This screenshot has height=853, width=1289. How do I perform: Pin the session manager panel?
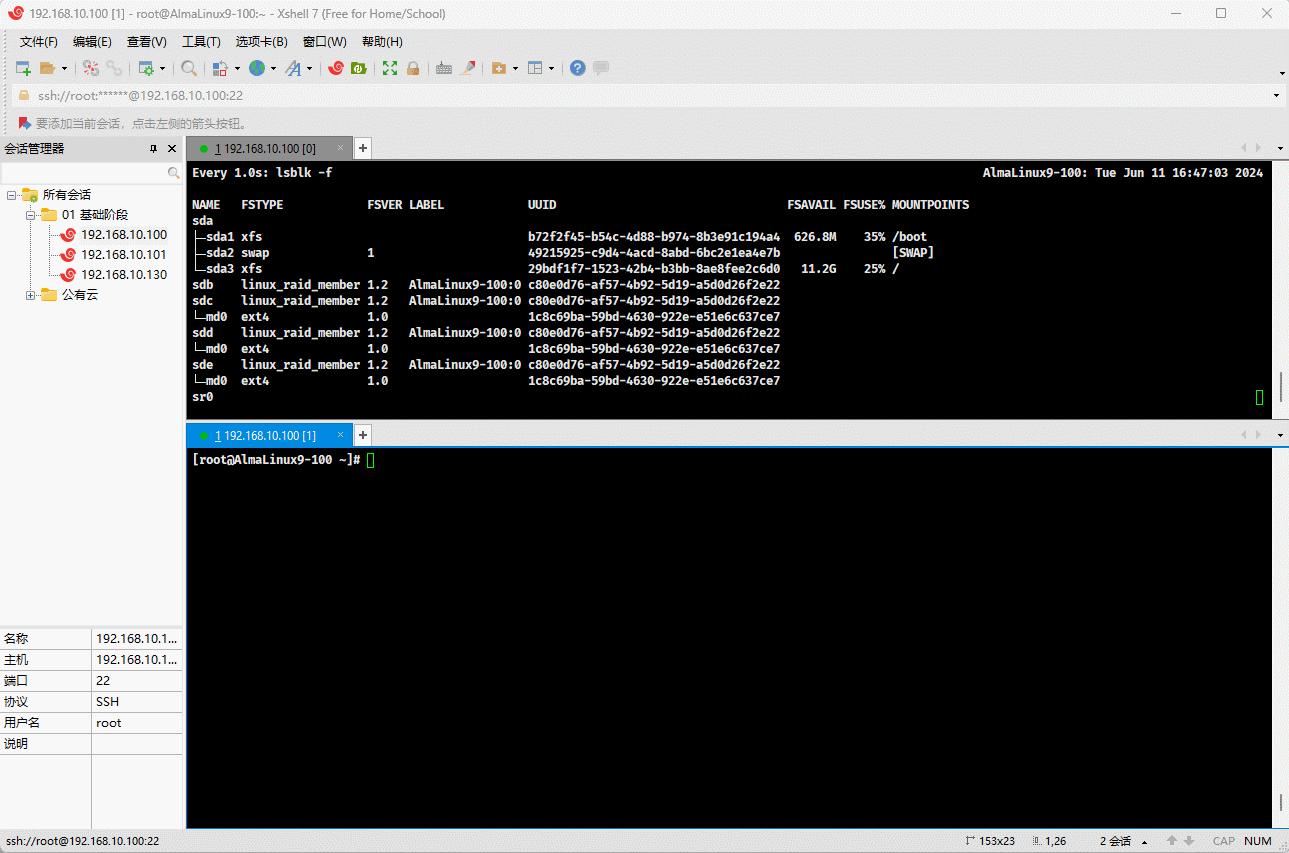pyautogui.click(x=153, y=148)
